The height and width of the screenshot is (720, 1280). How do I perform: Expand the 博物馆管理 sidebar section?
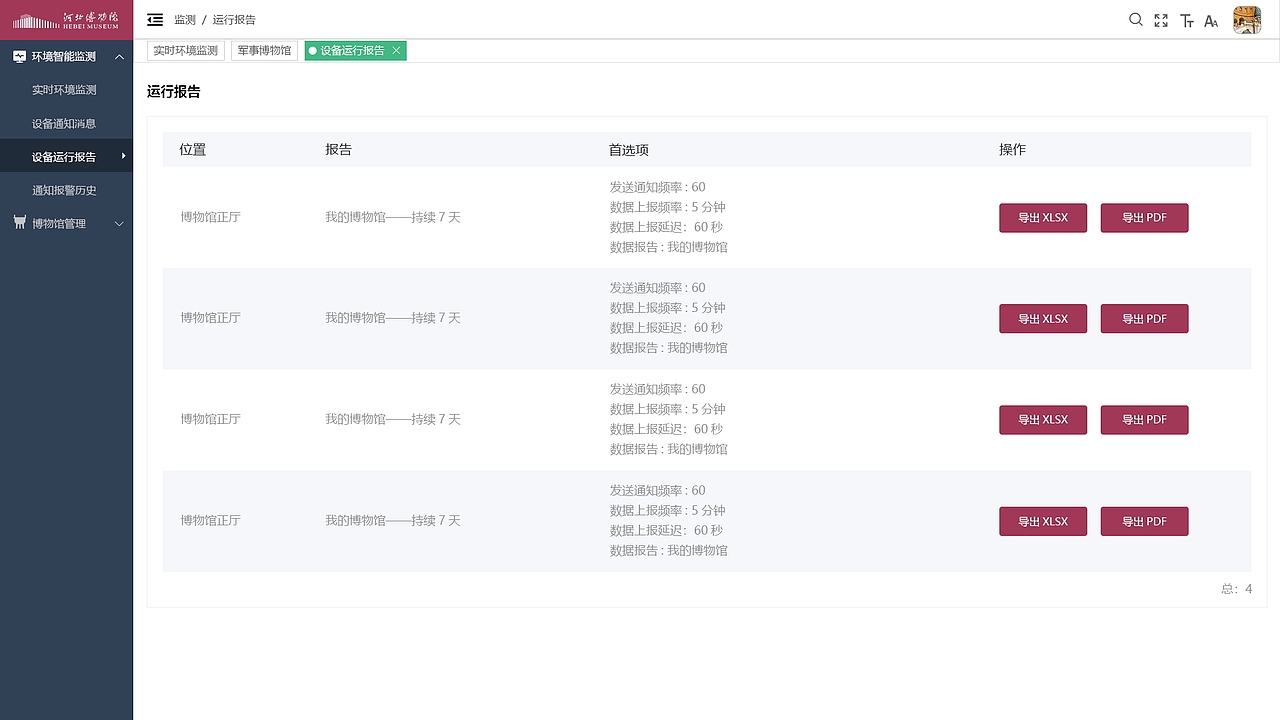point(119,222)
